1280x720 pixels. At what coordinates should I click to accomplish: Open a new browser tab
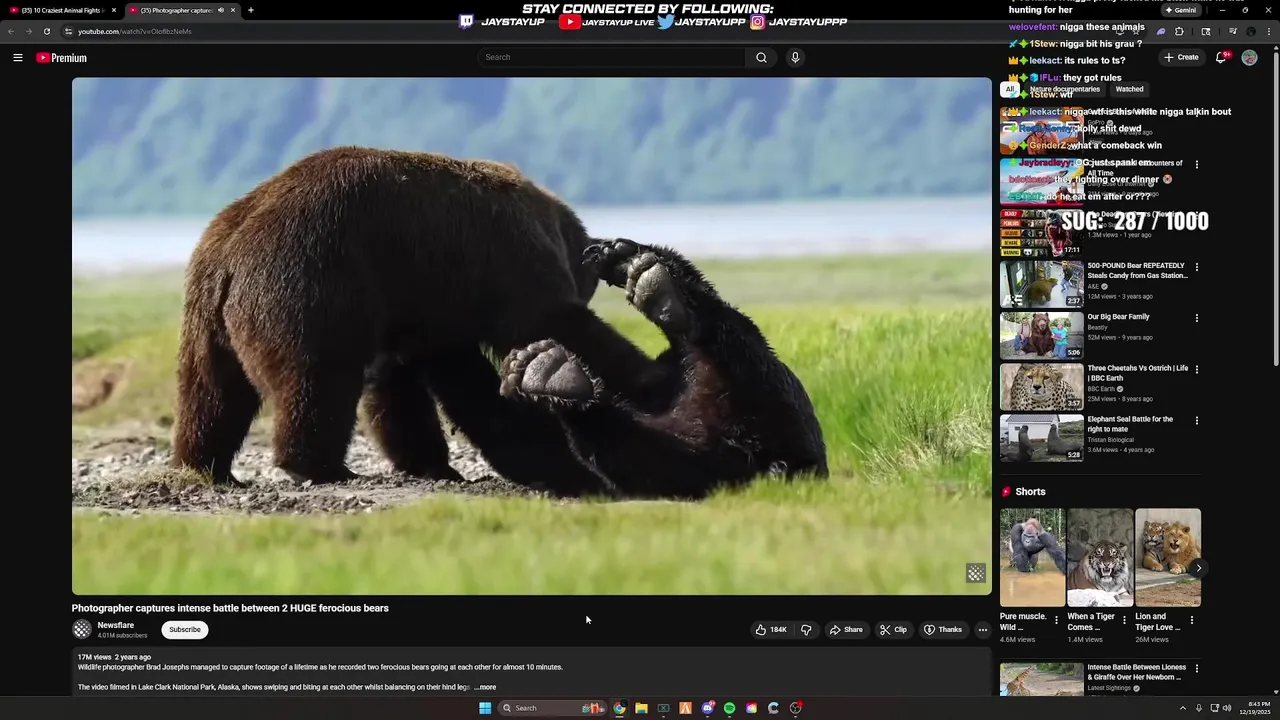click(x=250, y=10)
